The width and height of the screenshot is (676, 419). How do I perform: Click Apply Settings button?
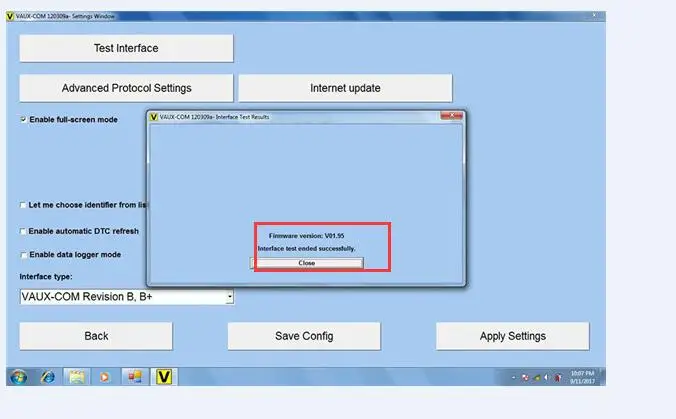[x=513, y=336]
